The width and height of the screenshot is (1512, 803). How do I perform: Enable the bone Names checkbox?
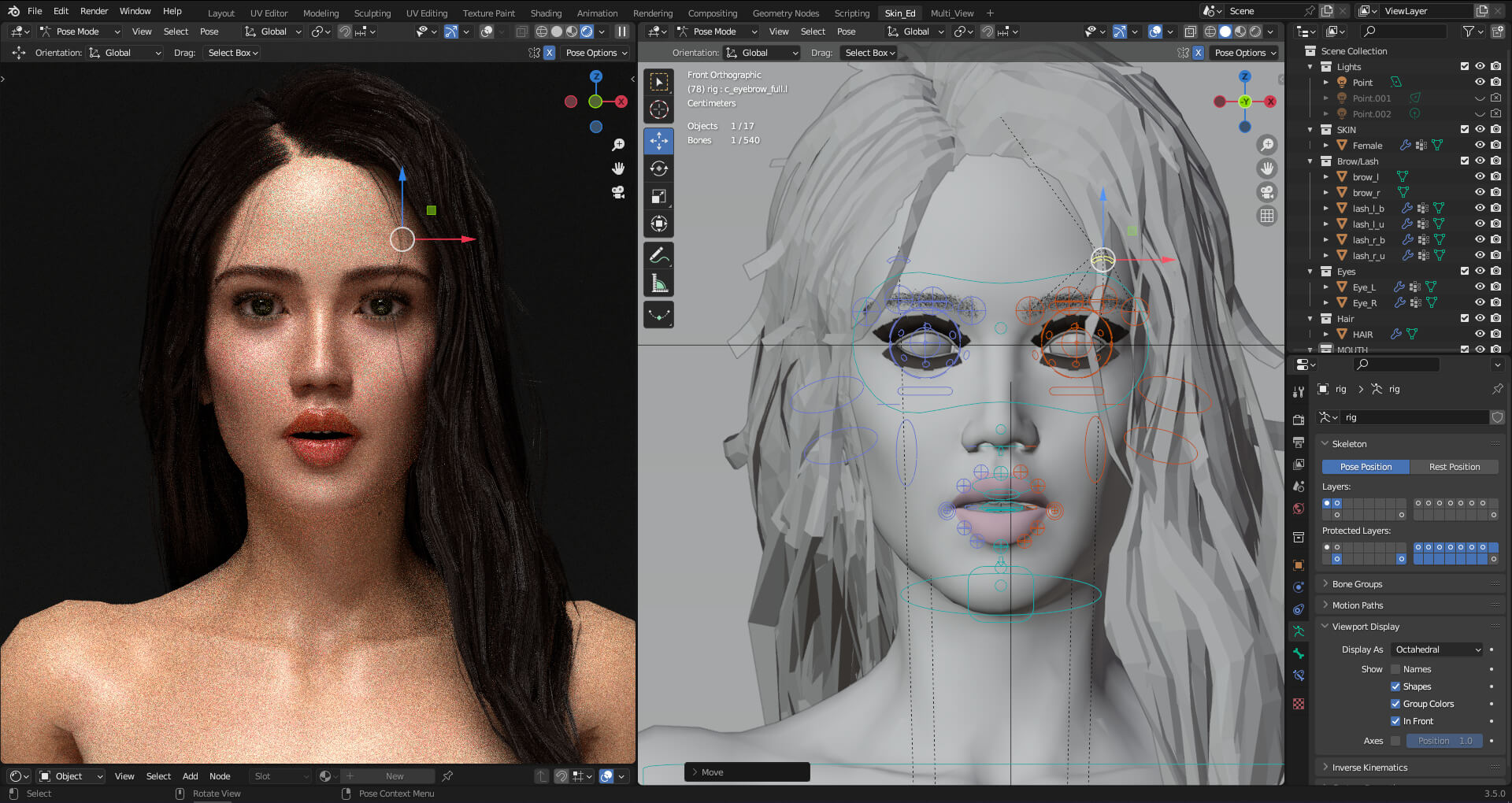[x=1395, y=670]
